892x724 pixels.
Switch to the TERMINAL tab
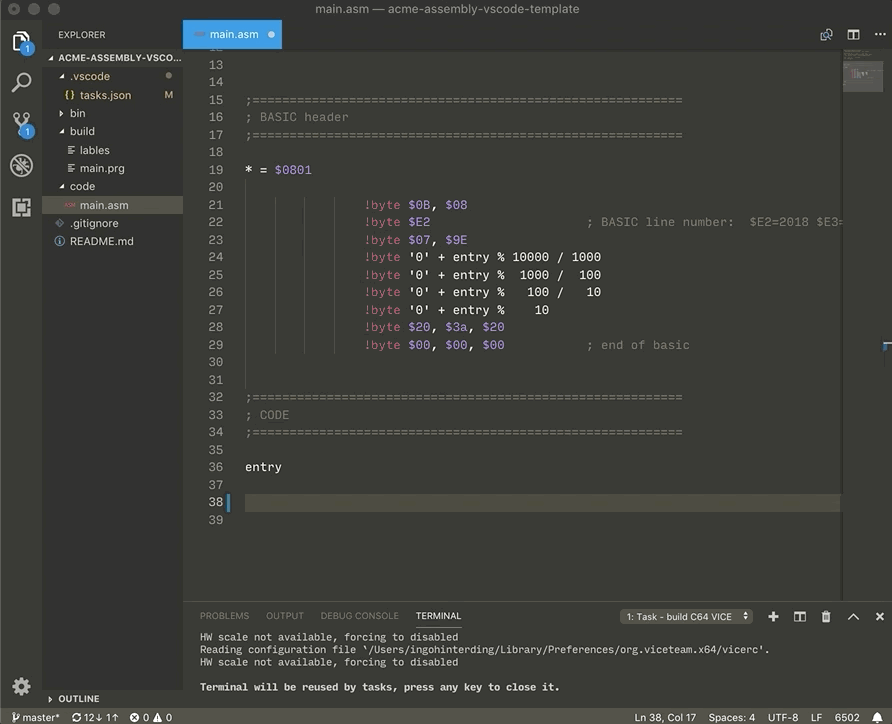(438, 616)
